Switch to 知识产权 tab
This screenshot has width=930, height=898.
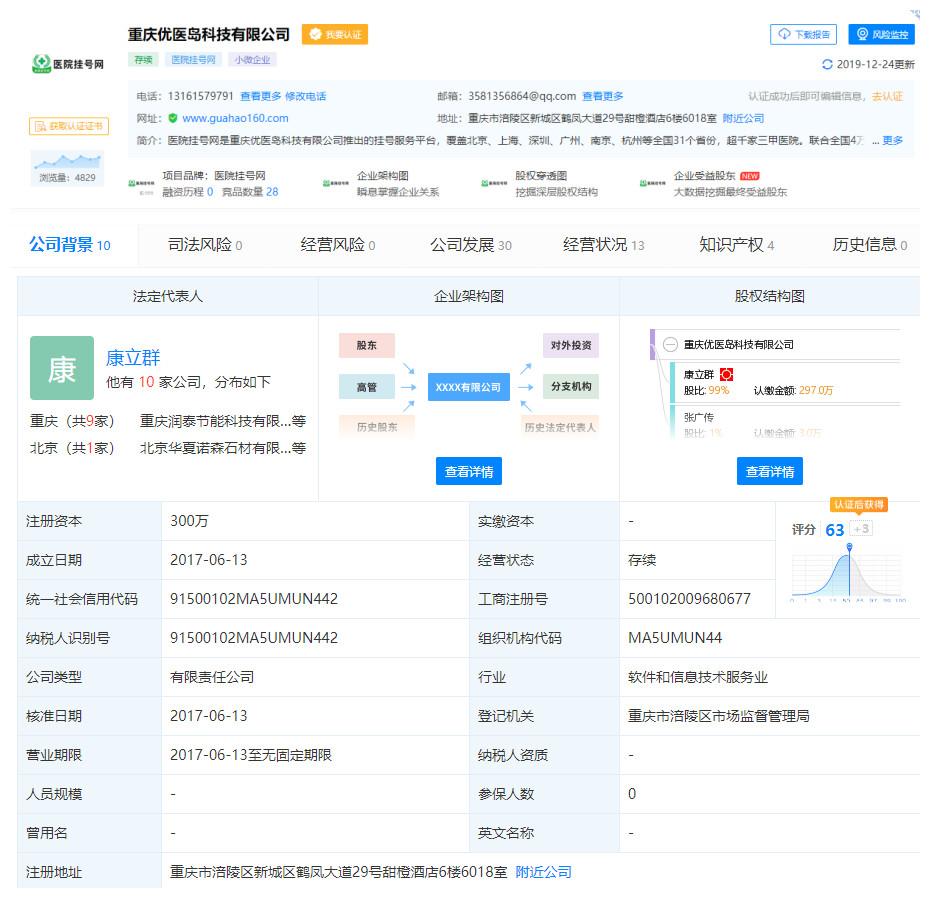pos(737,244)
